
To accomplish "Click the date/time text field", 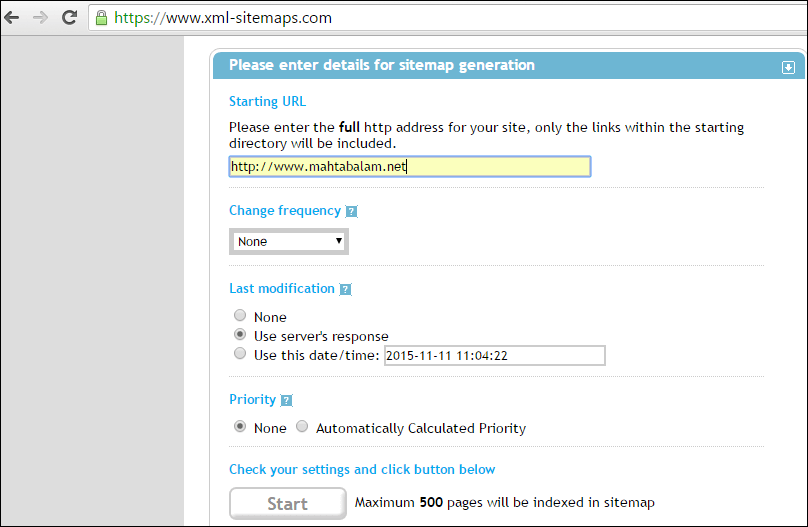I will (x=495, y=355).
